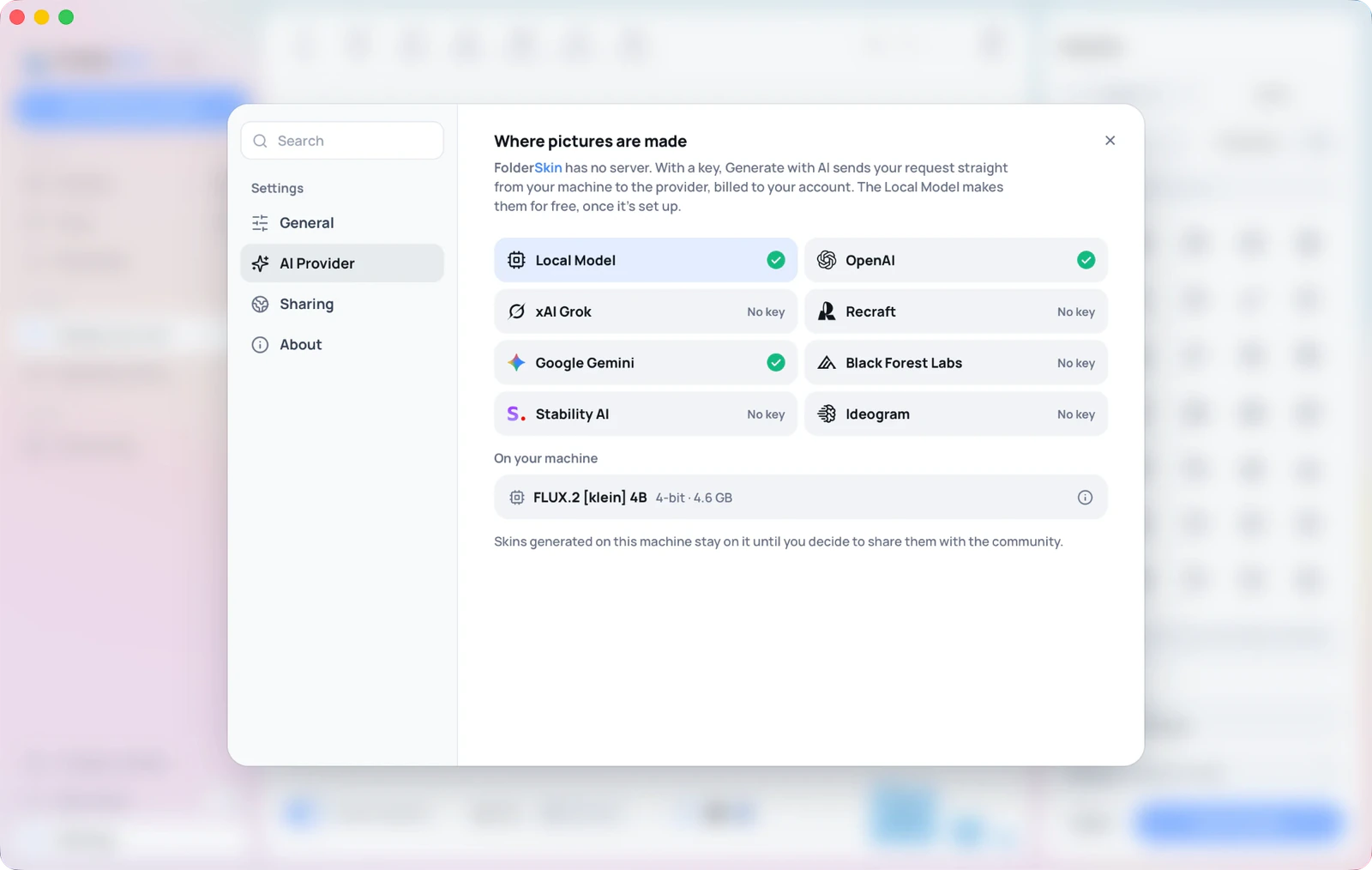Click the "On your machine" section label
The width and height of the screenshot is (1372, 870).
(x=545, y=458)
